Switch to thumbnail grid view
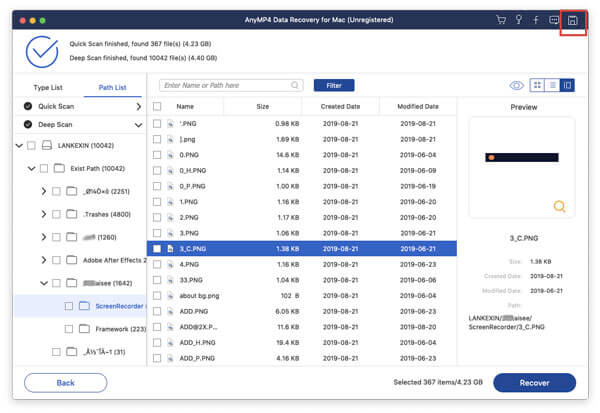 pos(537,85)
